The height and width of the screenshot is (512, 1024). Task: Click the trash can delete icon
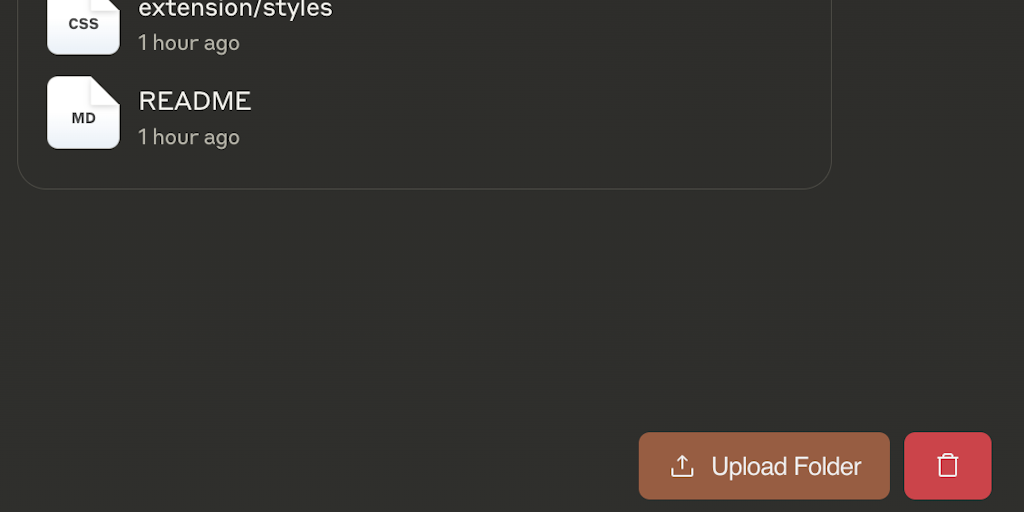pos(947,466)
